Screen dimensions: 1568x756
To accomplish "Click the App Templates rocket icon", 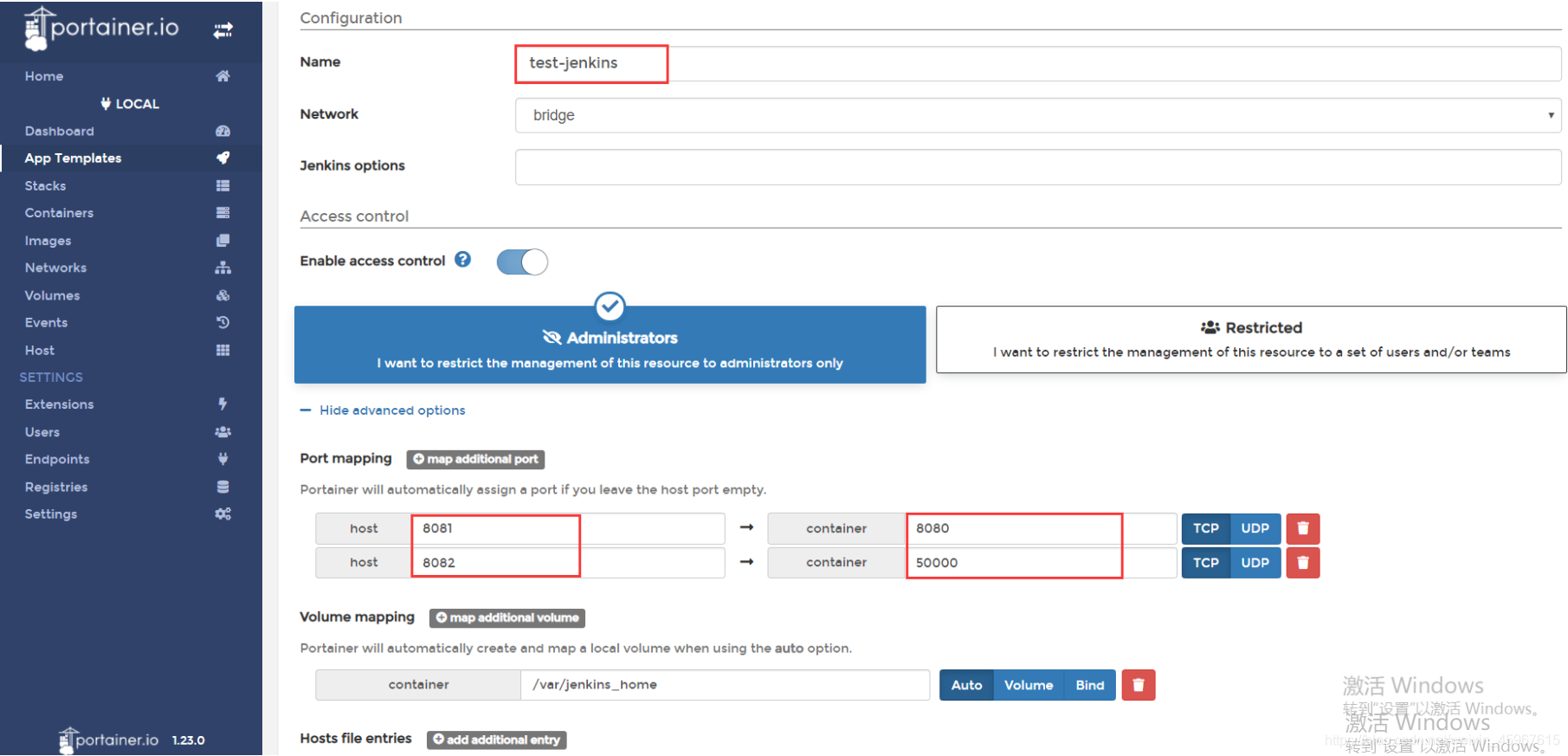I will coord(223,158).
